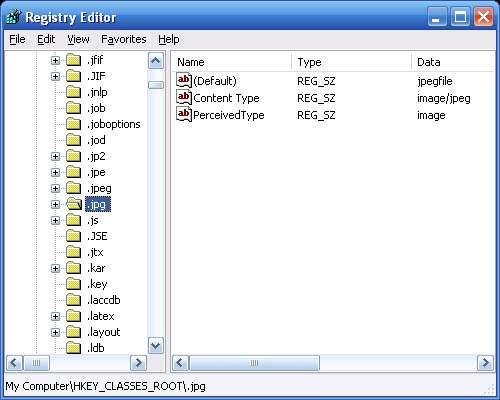
Task: Minimize the Registry Editor window
Action: [x=437, y=17]
